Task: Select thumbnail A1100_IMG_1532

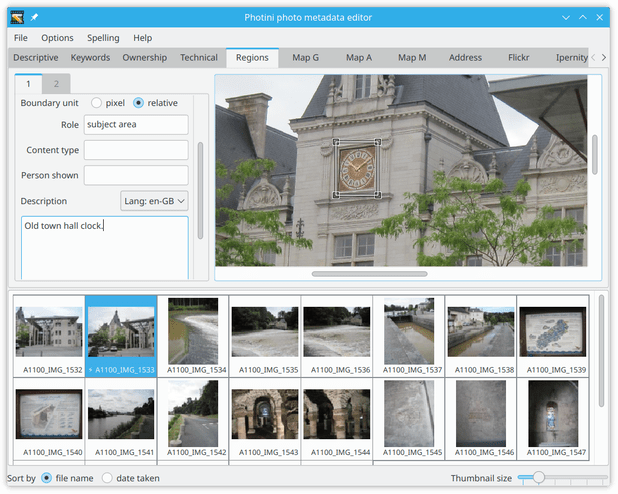Action: tap(49, 336)
